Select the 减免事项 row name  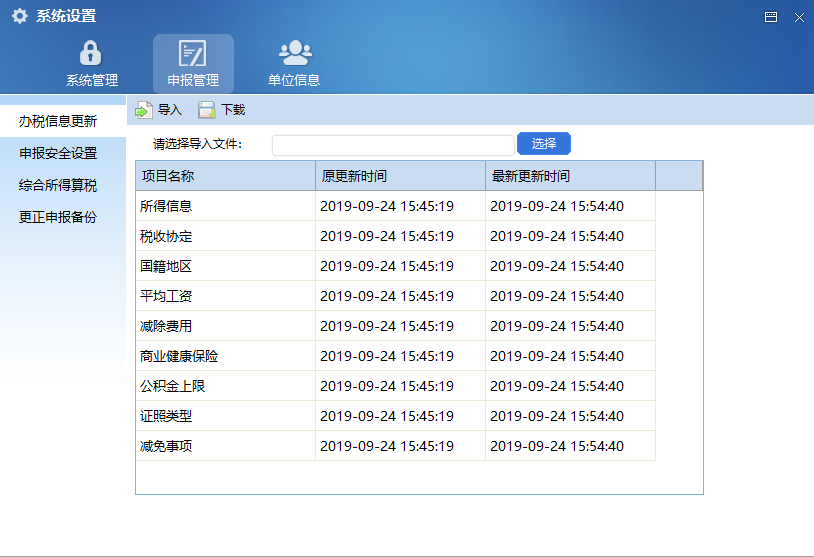click(x=166, y=446)
